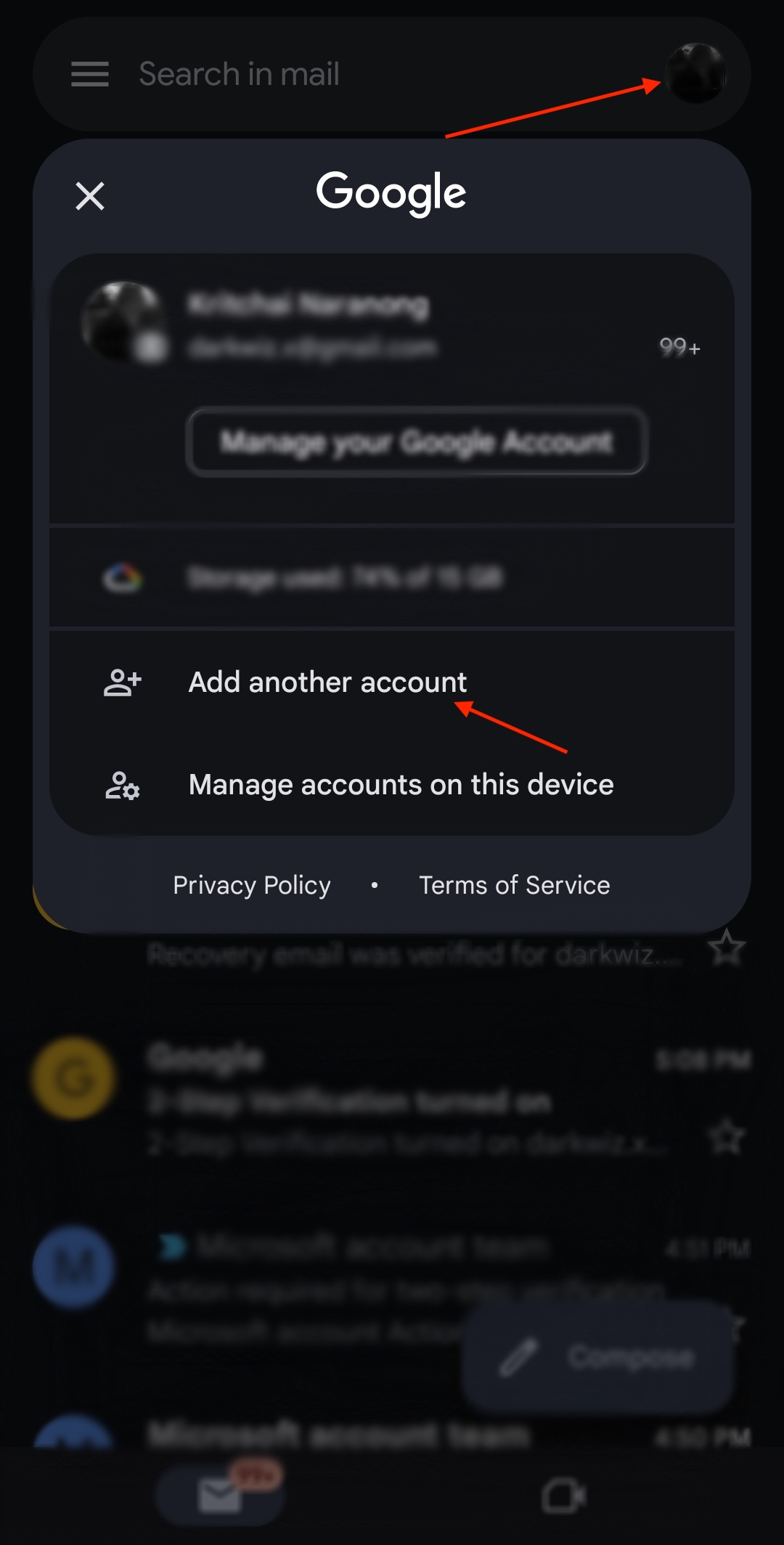Tap the account profile picture in dialog
Image resolution: width=784 pixels, height=1545 pixels.
coord(123,322)
